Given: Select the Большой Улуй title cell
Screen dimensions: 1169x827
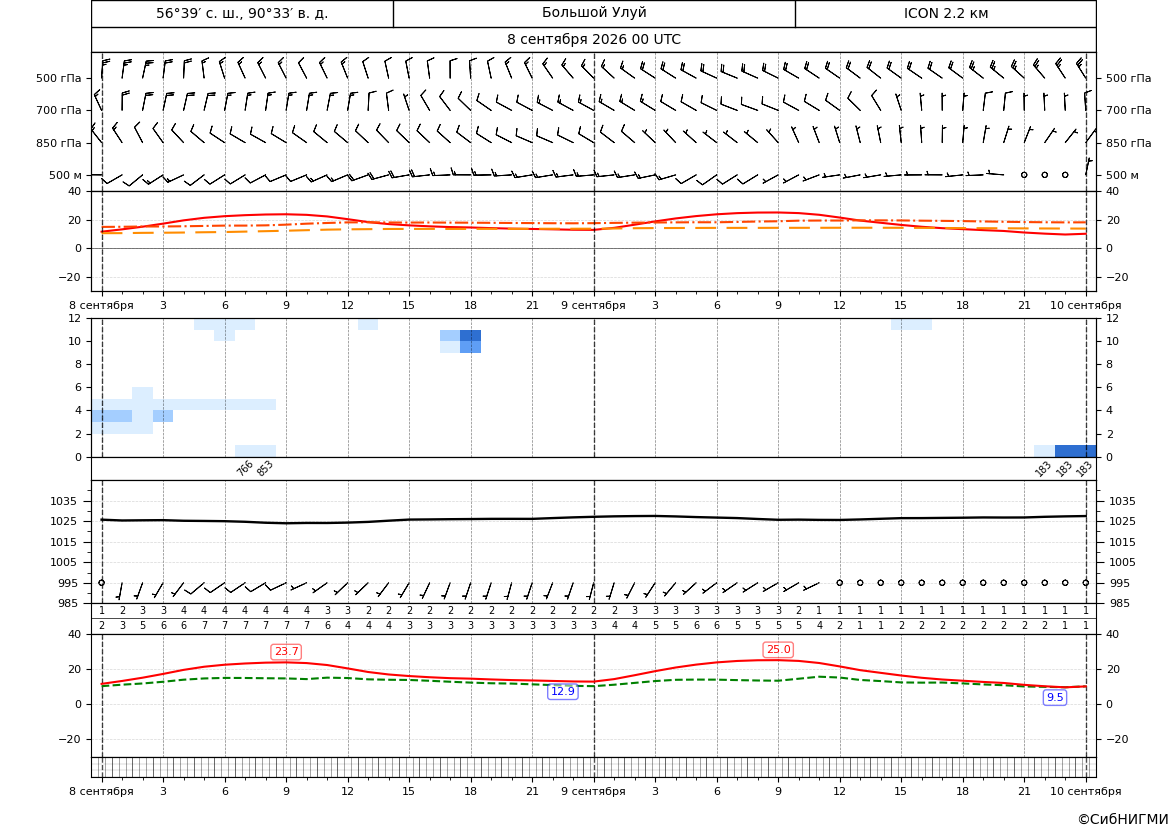Looking at the screenshot, I should coord(594,13).
